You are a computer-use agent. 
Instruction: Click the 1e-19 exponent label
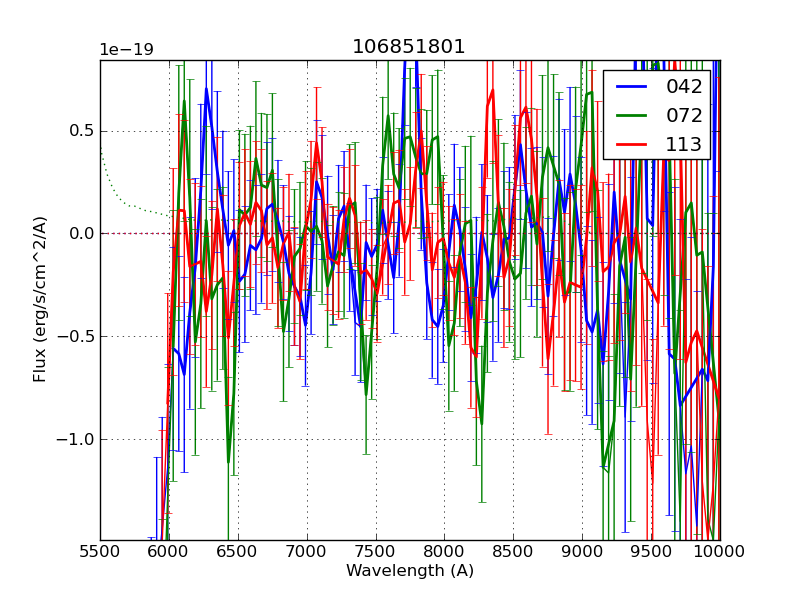[x=126, y=50]
